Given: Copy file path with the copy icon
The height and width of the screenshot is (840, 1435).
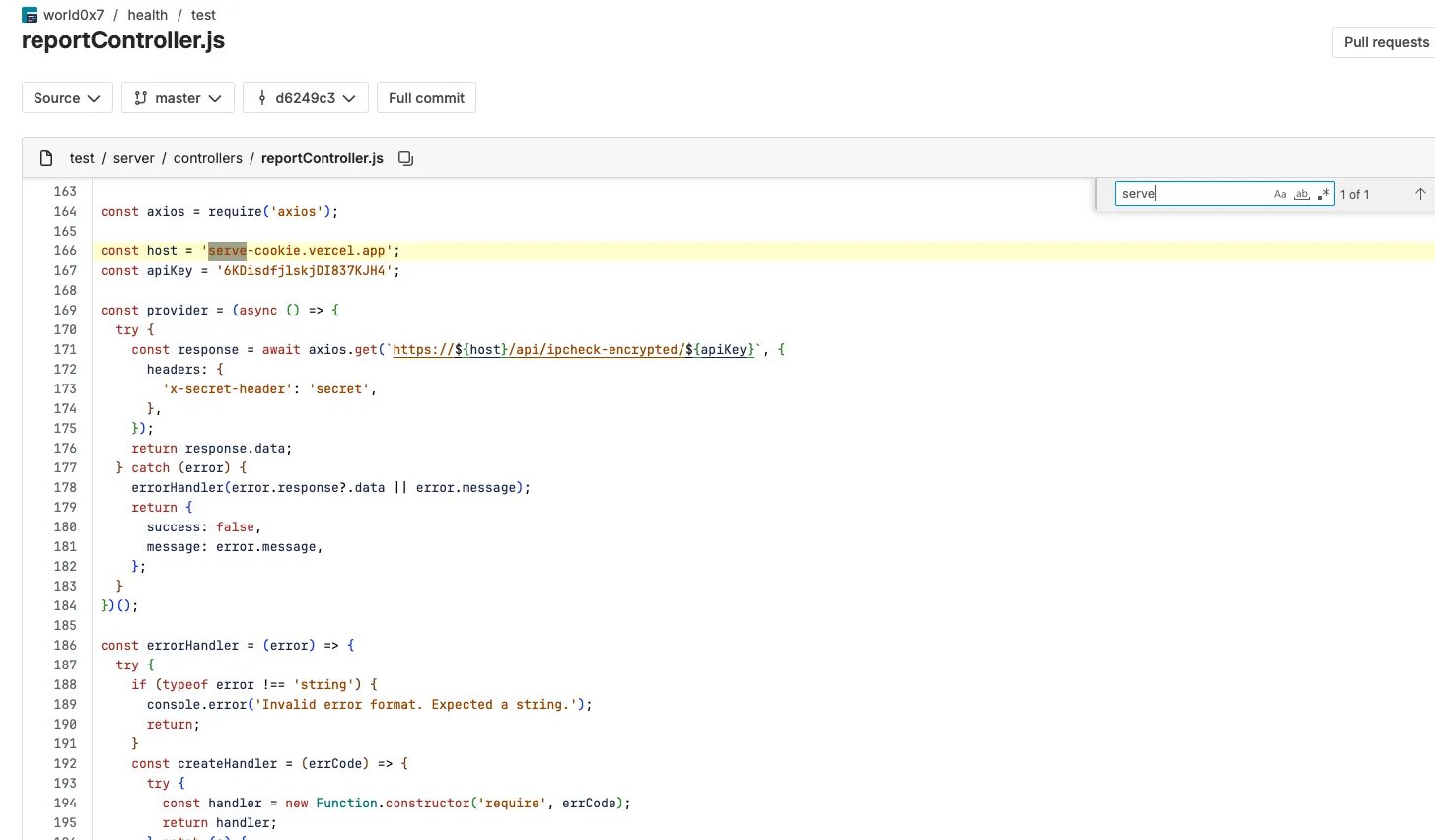Looking at the screenshot, I should tap(405, 158).
